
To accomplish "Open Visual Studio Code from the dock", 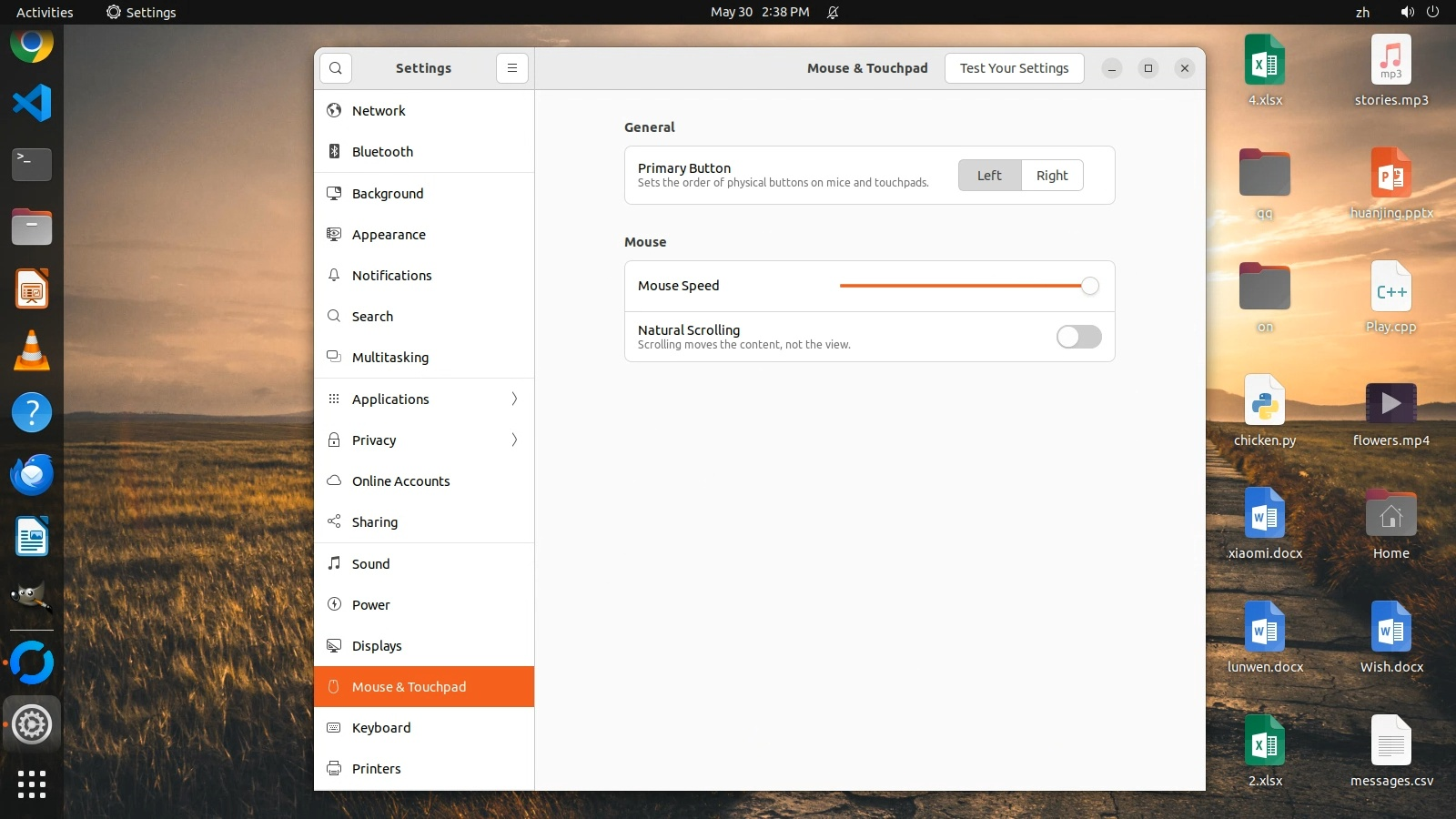I will (x=32, y=103).
